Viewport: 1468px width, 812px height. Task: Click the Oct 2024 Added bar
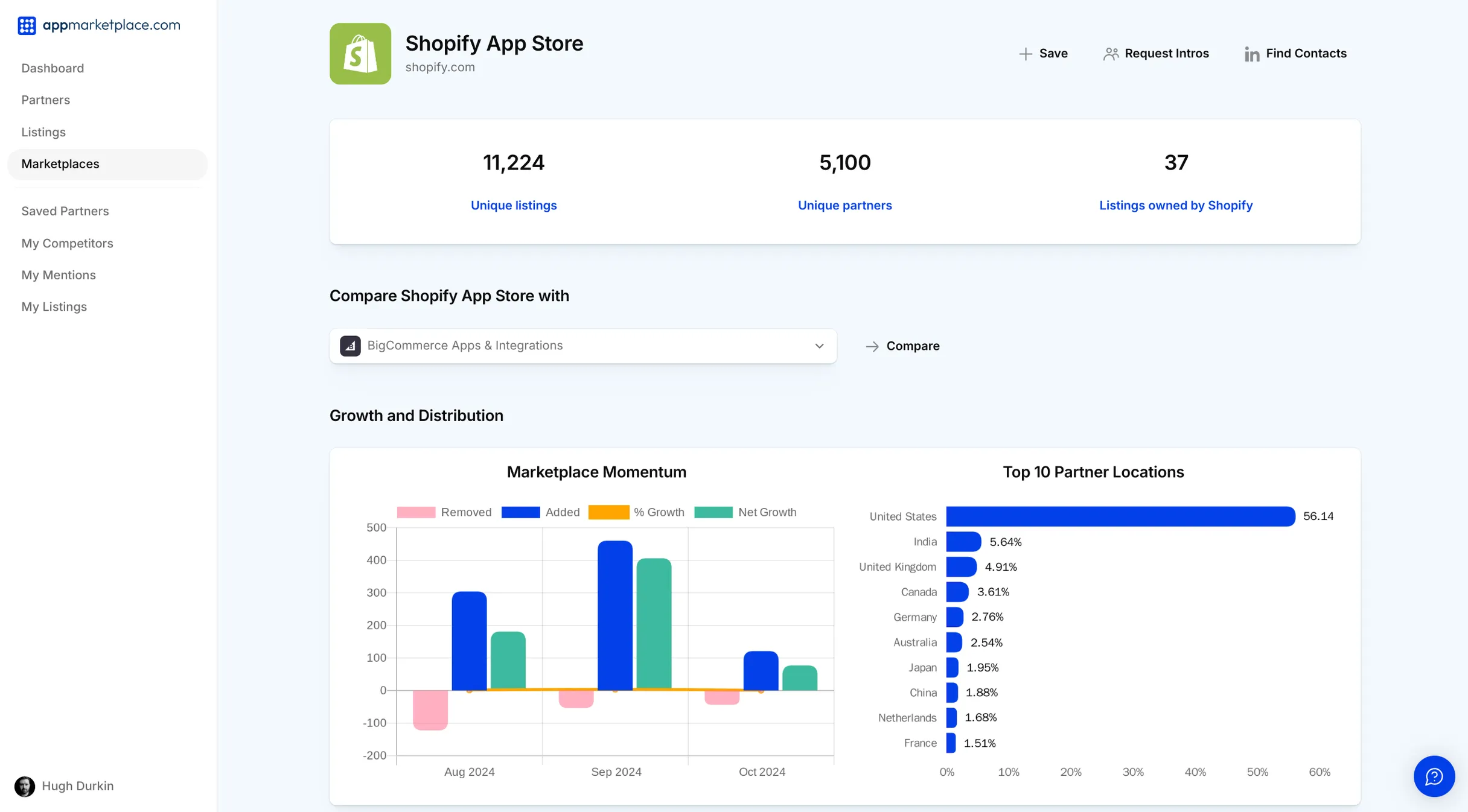(761, 670)
